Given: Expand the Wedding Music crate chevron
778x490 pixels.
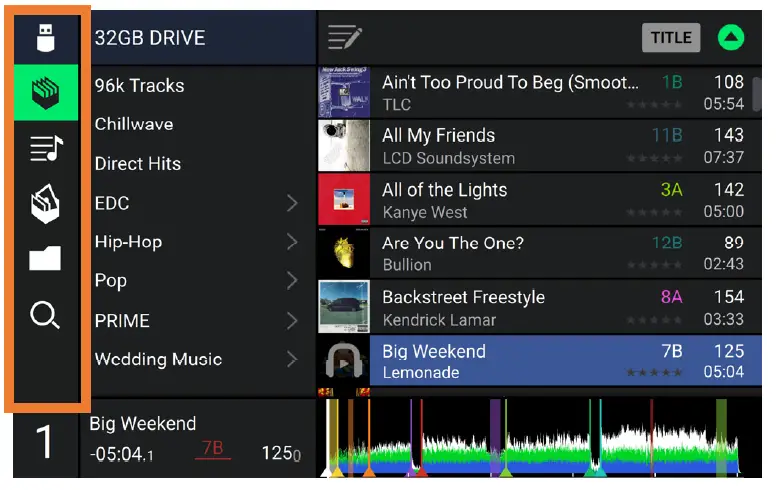Looking at the screenshot, I should [x=292, y=359].
